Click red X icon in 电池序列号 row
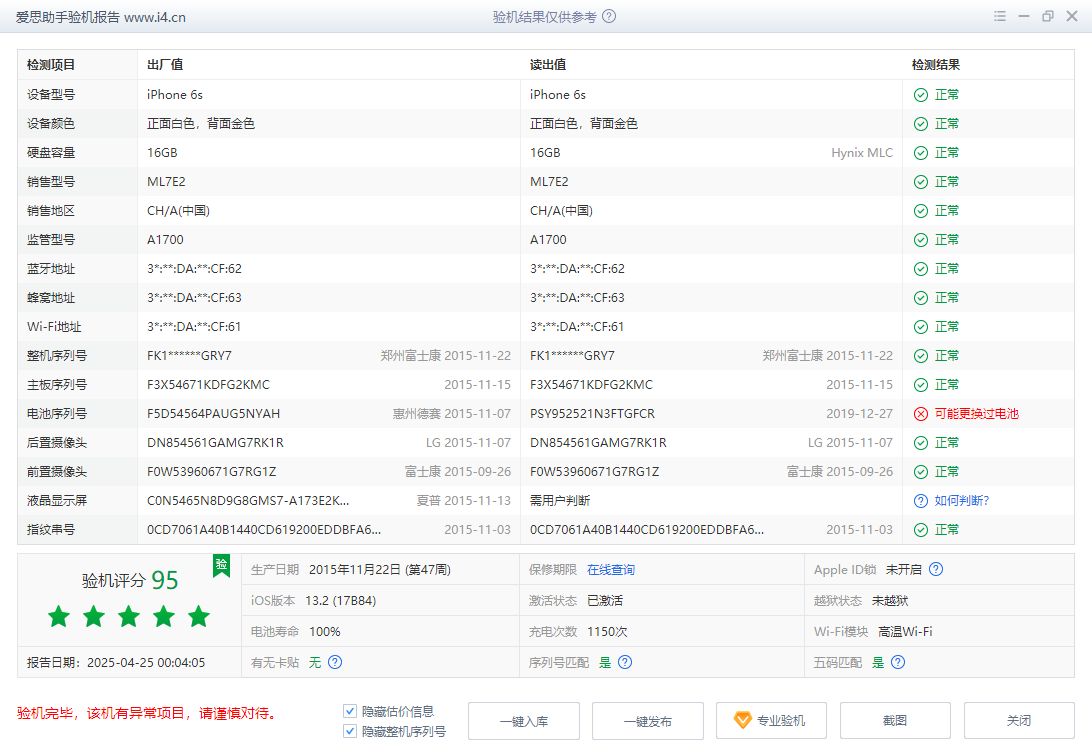1092x756 pixels. tap(921, 414)
